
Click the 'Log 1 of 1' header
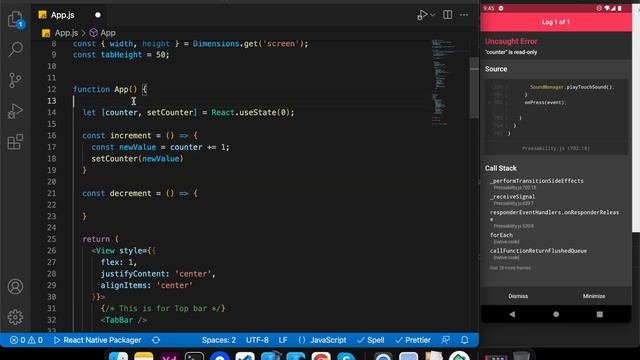pos(556,22)
